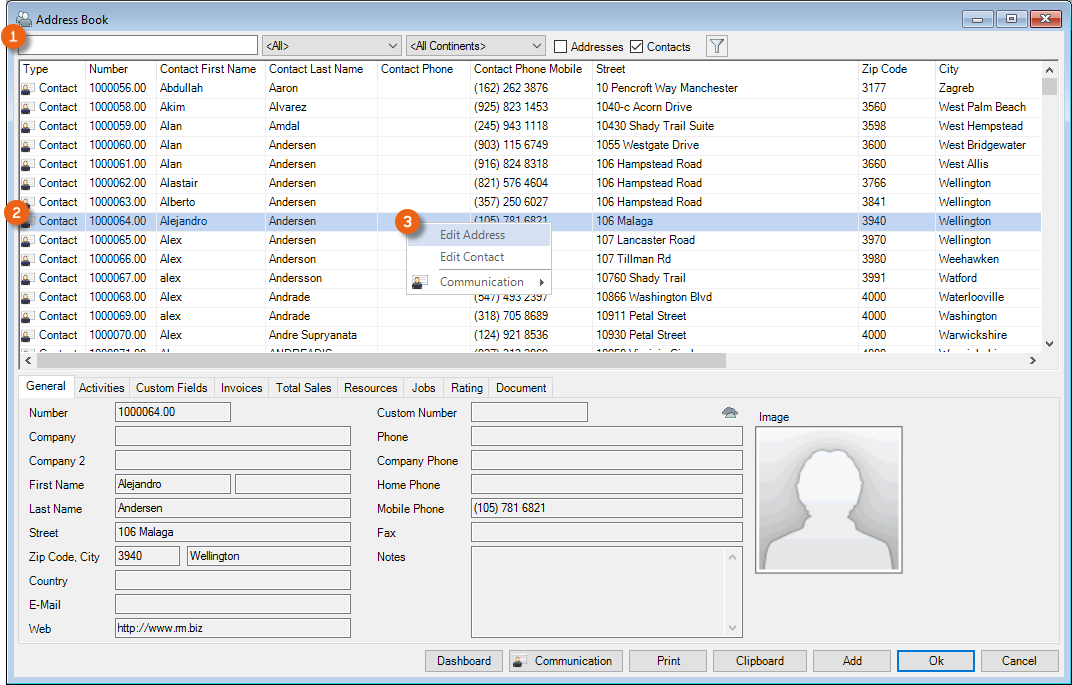Click the Clipboard button
This screenshot has height=685, width=1072.
coord(758,661)
